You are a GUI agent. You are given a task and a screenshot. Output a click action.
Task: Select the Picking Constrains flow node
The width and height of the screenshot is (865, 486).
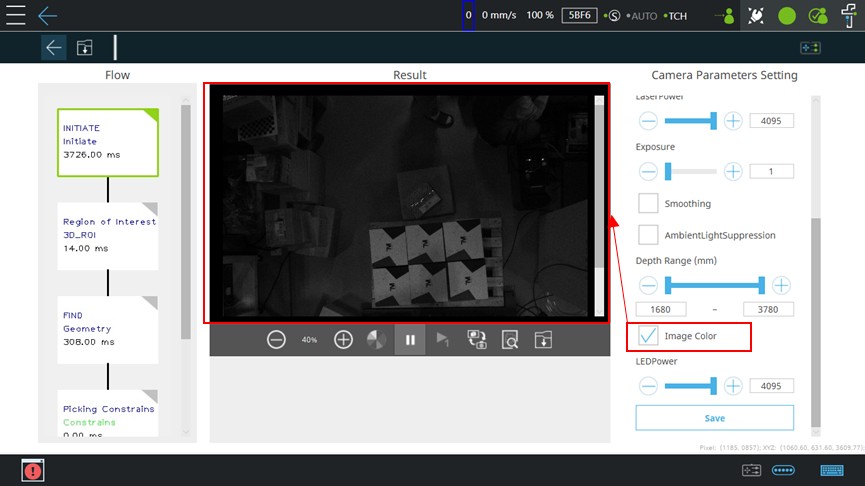point(108,414)
